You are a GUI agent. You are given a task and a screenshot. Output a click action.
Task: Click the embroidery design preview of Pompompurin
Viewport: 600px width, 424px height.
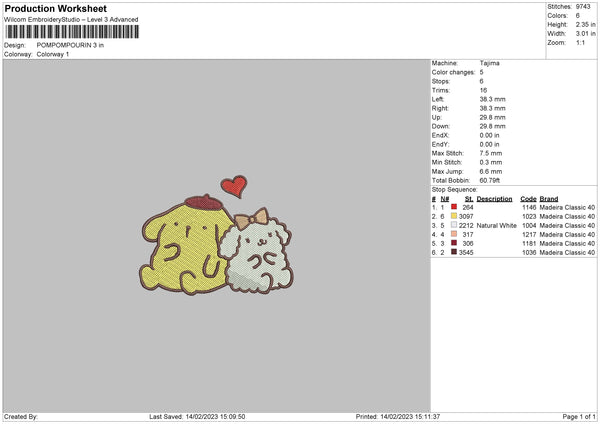[x=217, y=235]
